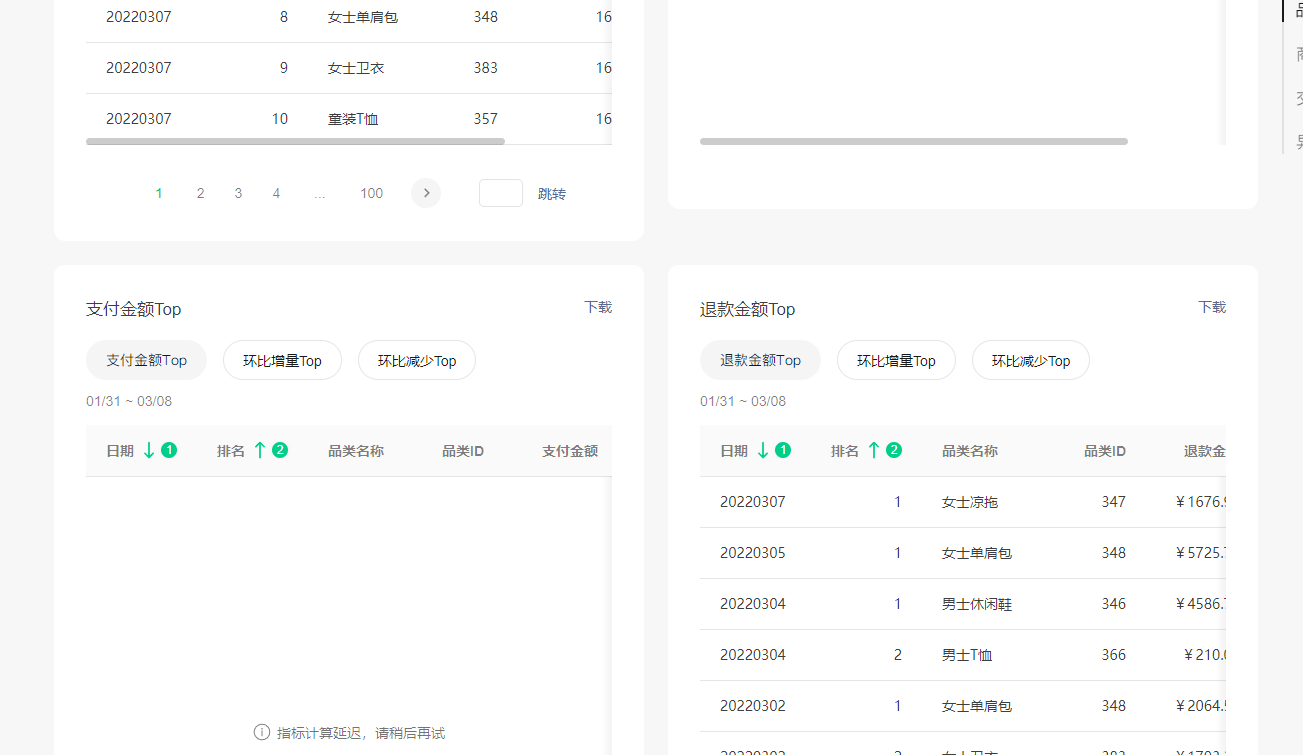Sort 退款金额Top table by 日期 descending arrow
Image resolution: width=1303 pixels, height=755 pixels.
tap(763, 451)
